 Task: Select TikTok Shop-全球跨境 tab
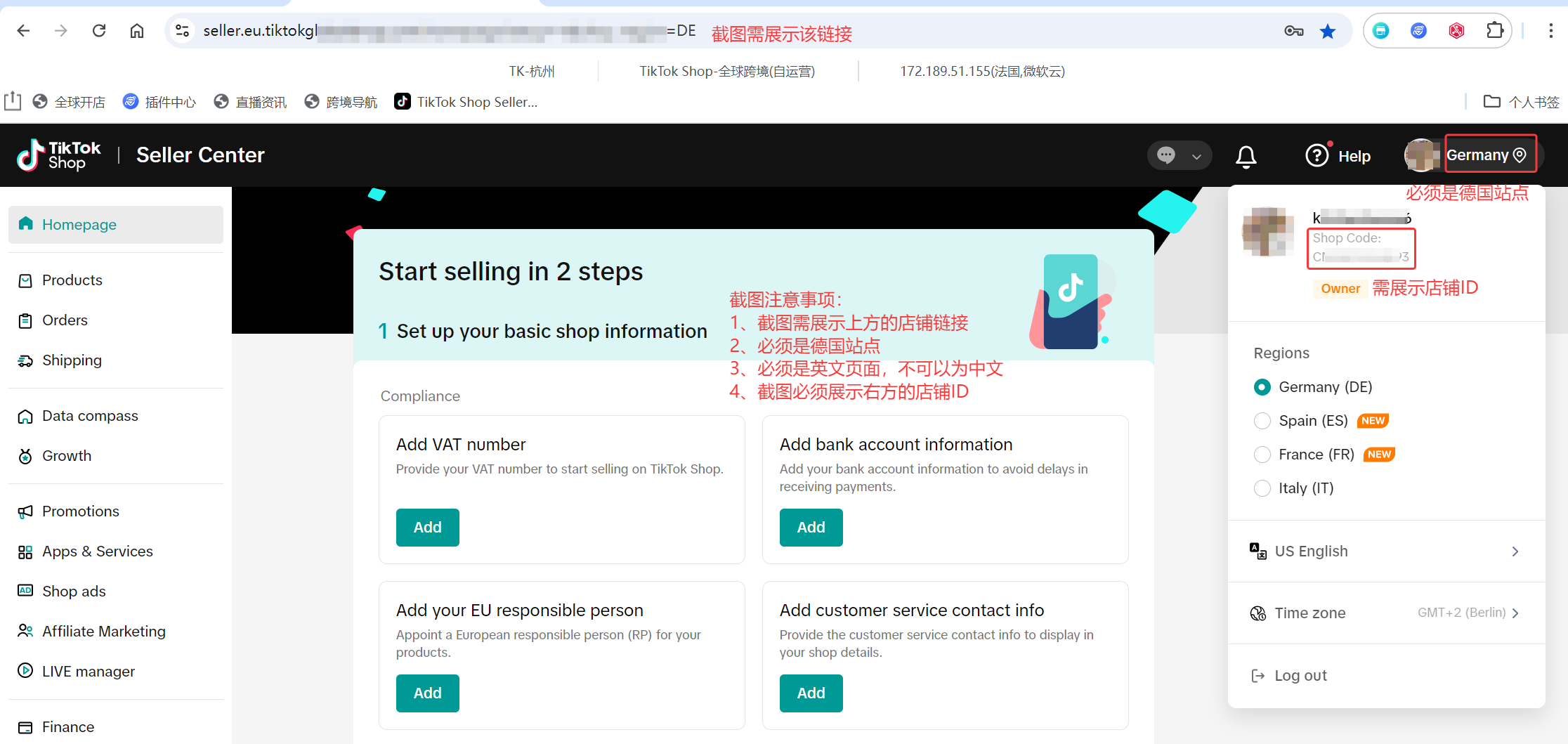click(727, 71)
